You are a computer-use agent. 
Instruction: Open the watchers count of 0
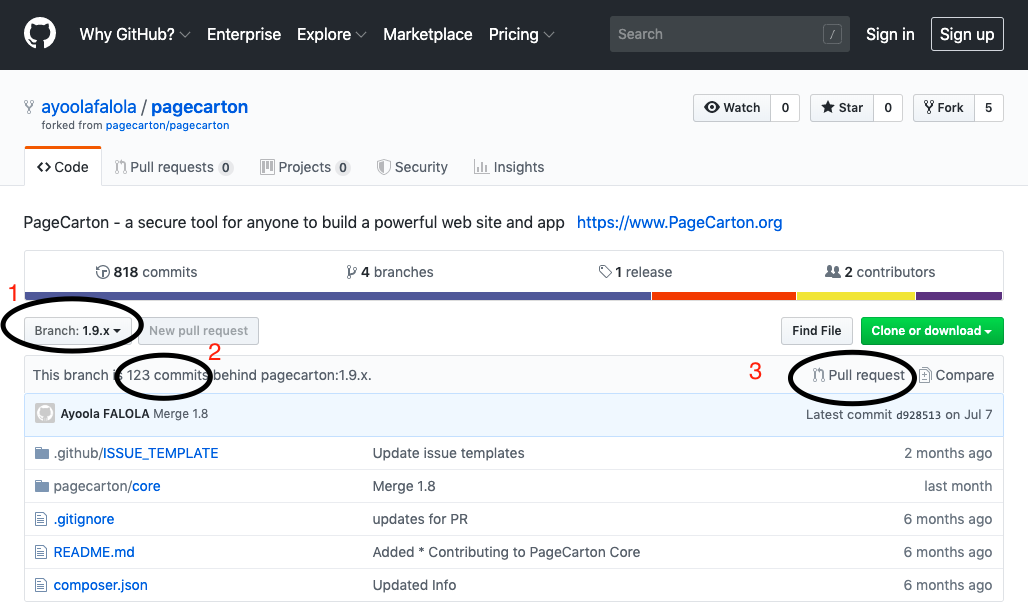tap(785, 108)
